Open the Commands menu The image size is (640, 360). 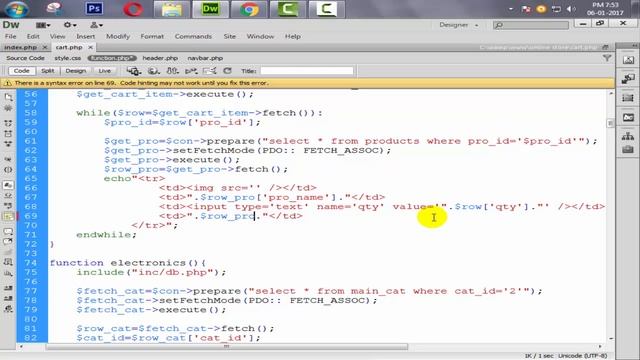[193, 36]
